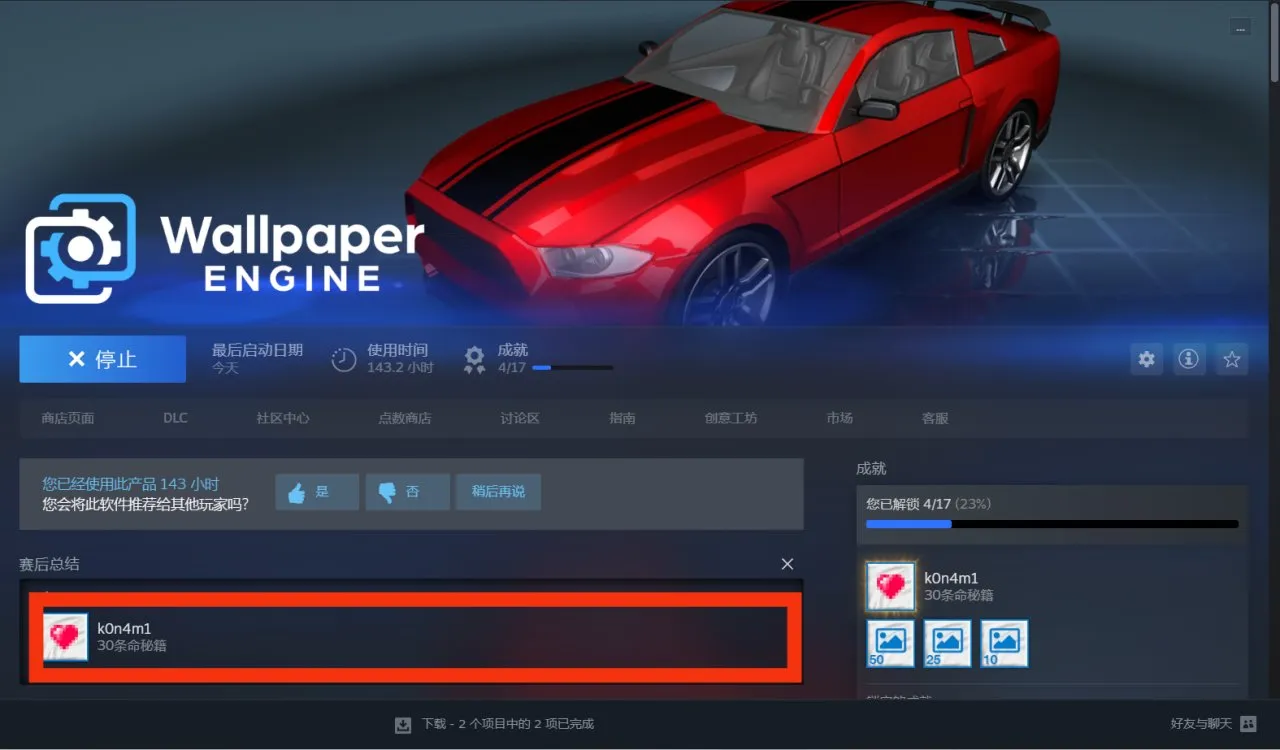Select the k0n4m1 heart achievement in summary

[415, 637]
